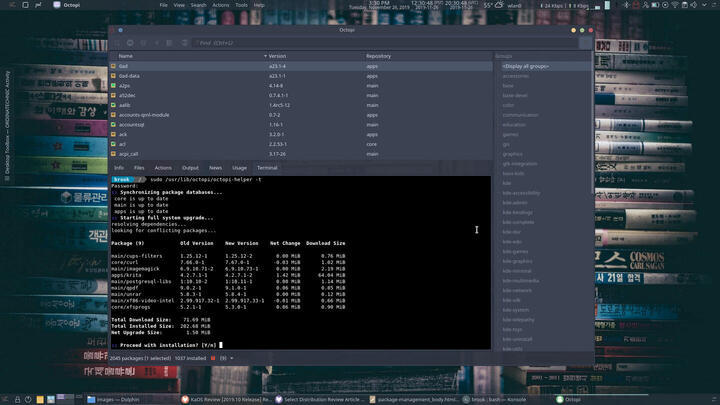Click the status icon beside 0ad

113,66
